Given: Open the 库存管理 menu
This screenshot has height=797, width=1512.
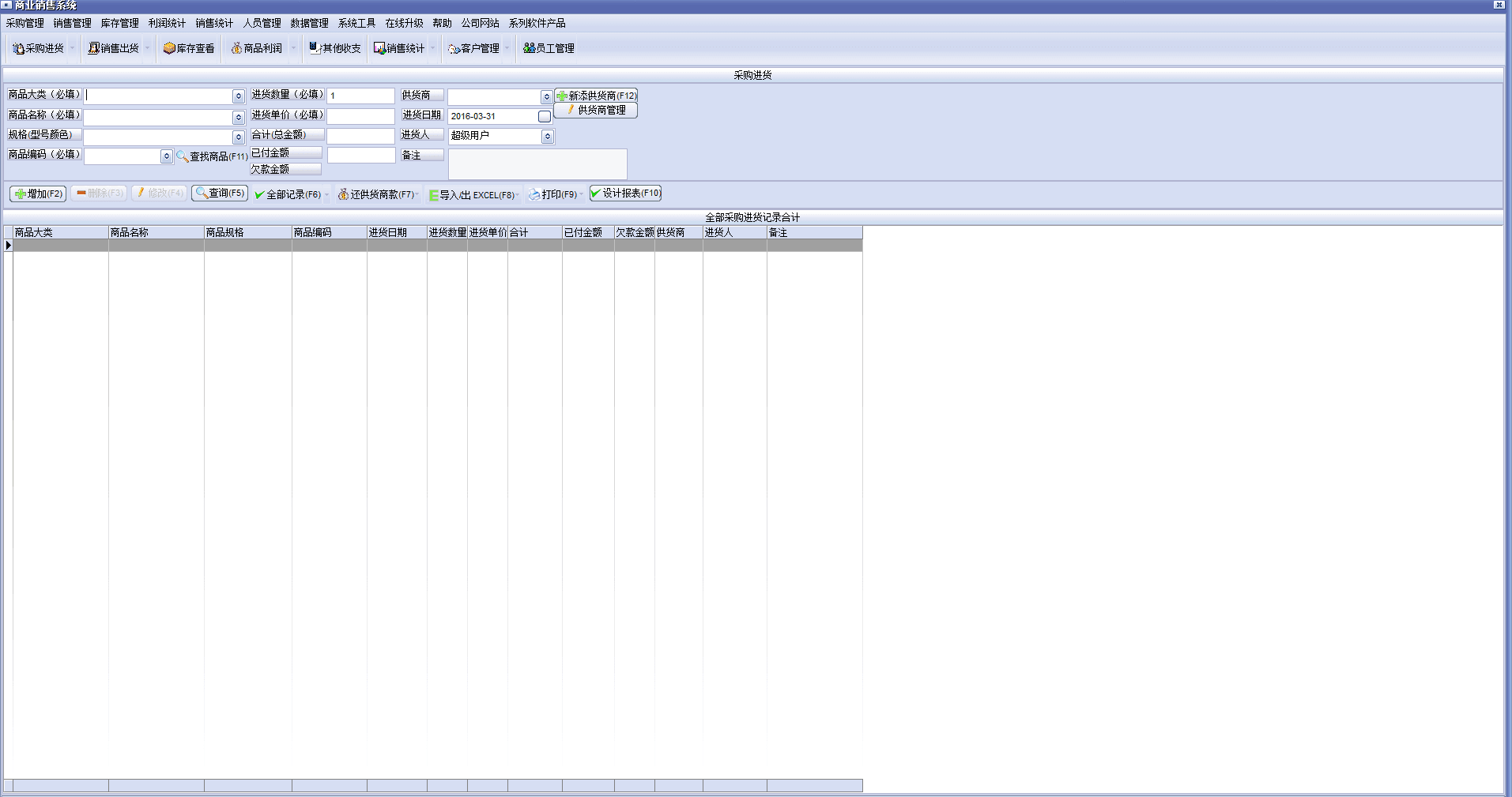Looking at the screenshot, I should [119, 23].
